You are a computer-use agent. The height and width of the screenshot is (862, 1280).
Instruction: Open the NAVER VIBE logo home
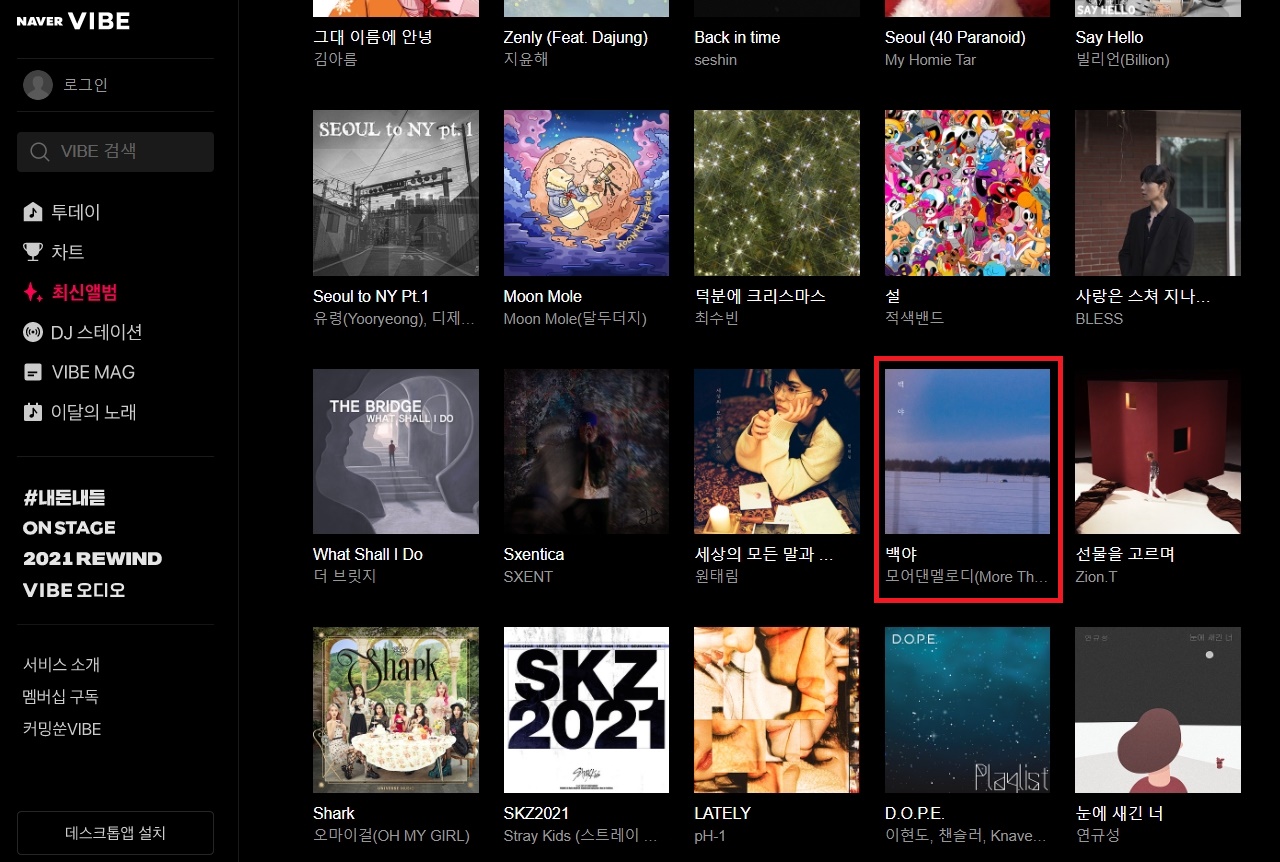point(73,21)
